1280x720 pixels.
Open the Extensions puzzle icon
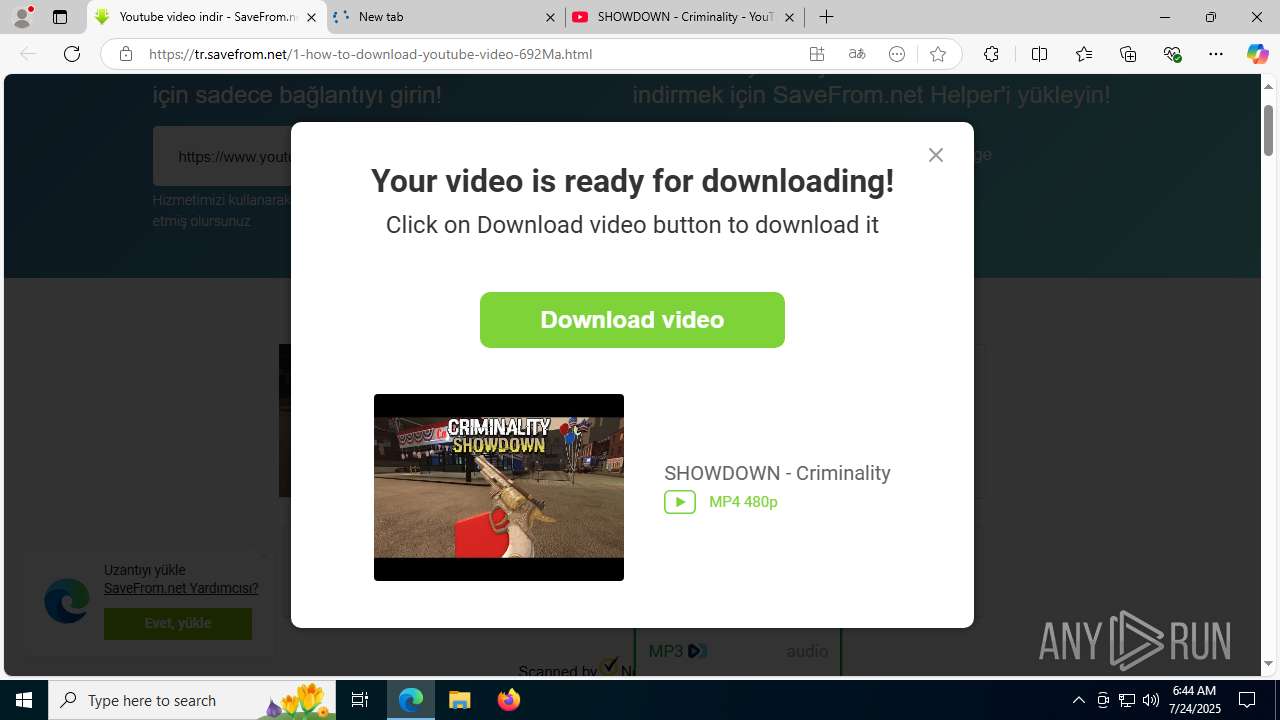pyautogui.click(x=991, y=54)
